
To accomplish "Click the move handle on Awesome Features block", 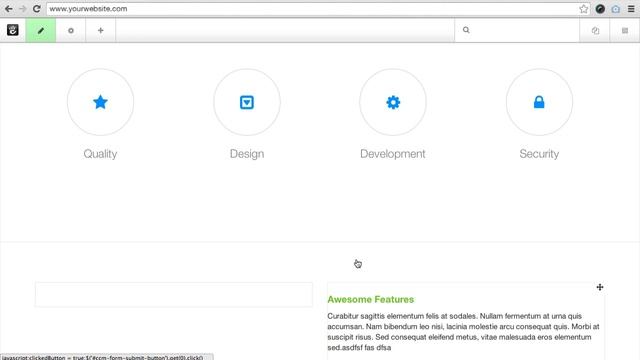I will tap(600, 287).
